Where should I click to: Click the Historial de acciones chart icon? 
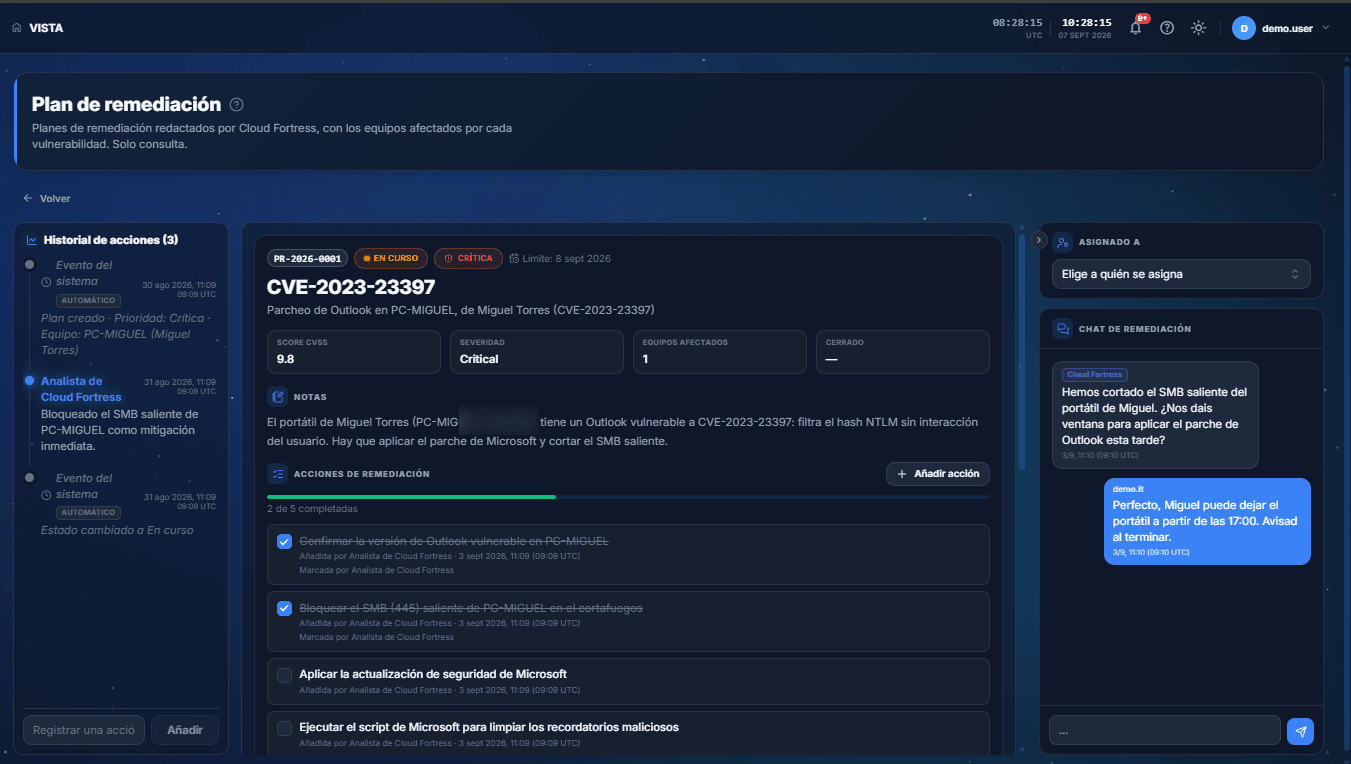click(31, 240)
